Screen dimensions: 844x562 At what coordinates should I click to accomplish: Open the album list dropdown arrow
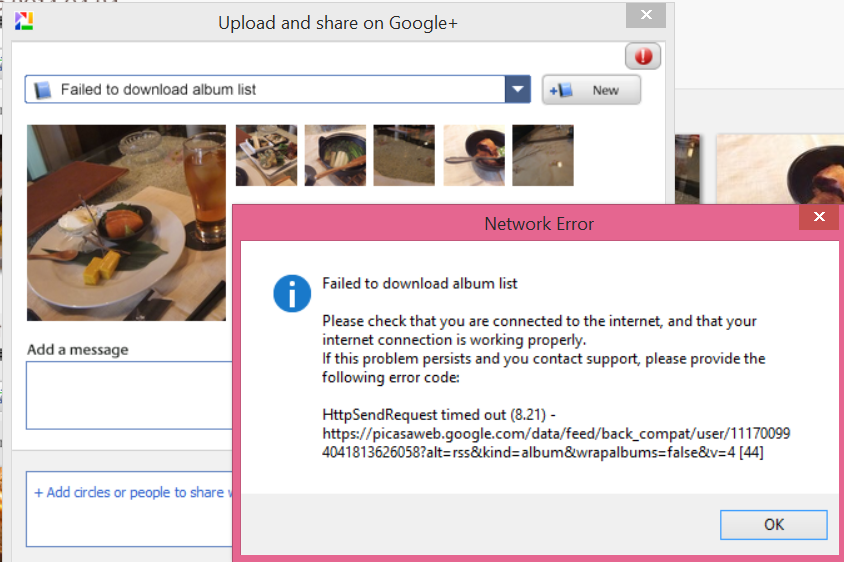[518, 89]
